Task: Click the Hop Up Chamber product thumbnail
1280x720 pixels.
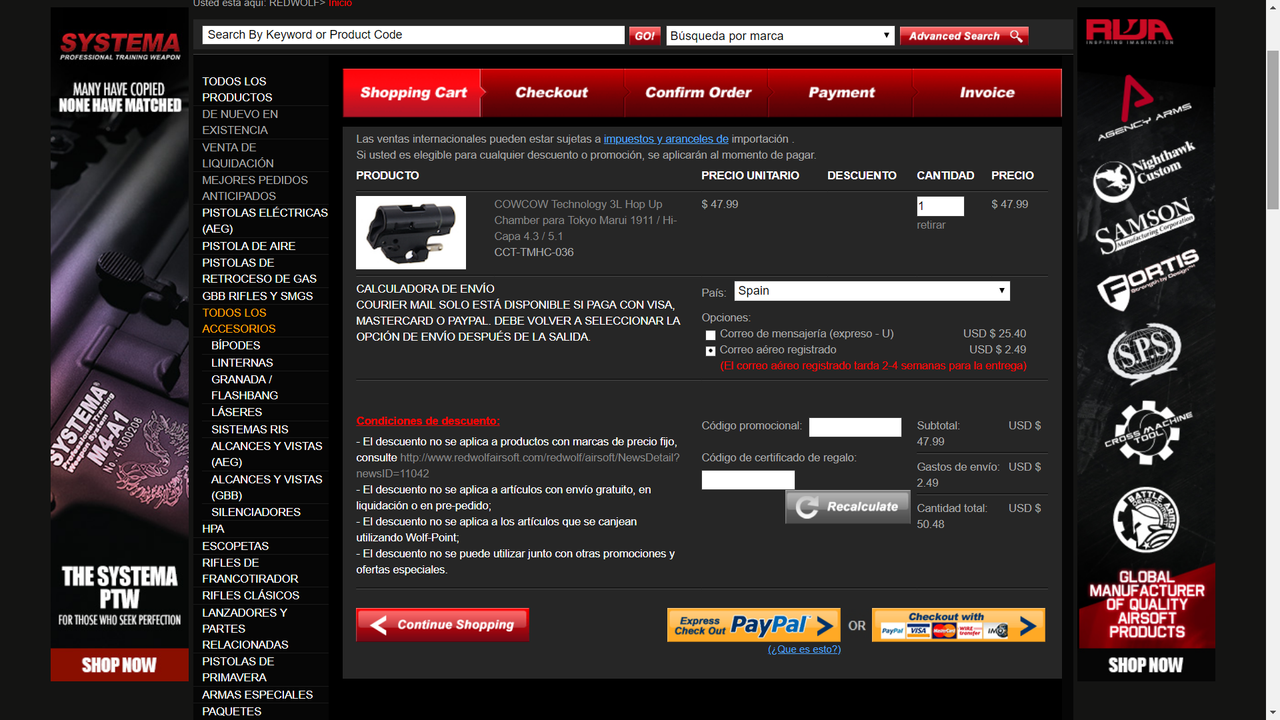Action: point(411,233)
